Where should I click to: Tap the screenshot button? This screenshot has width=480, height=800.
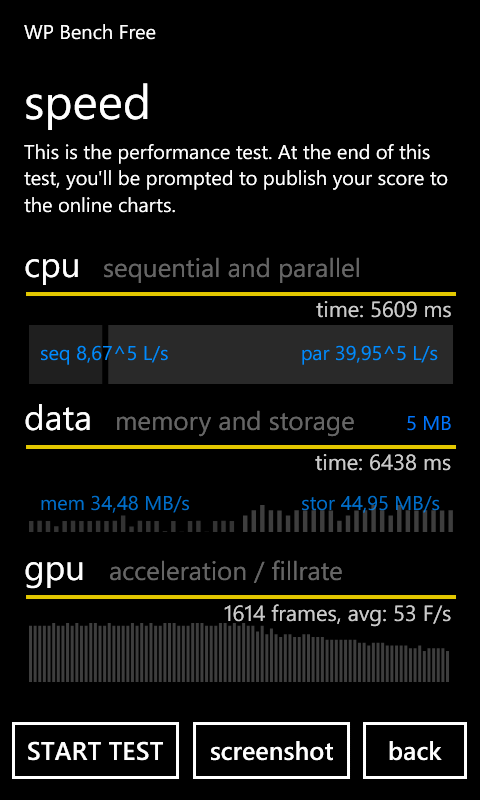coord(271,751)
